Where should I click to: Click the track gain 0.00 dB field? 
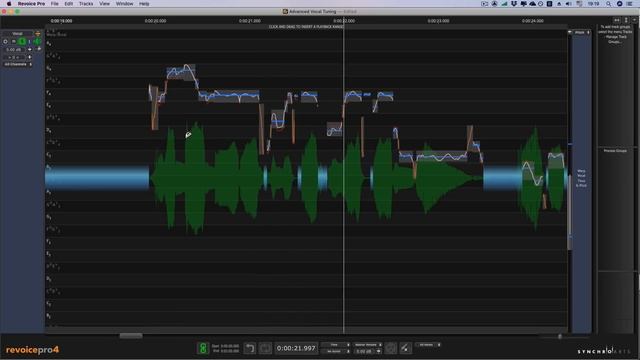point(14,49)
